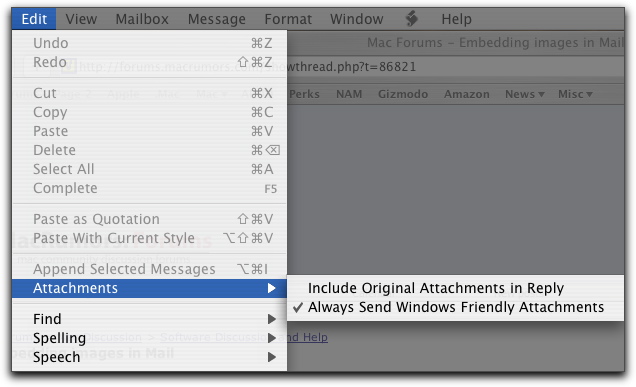Open the Amazon bookmark
This screenshot has height=387, width=636.
coord(466,94)
